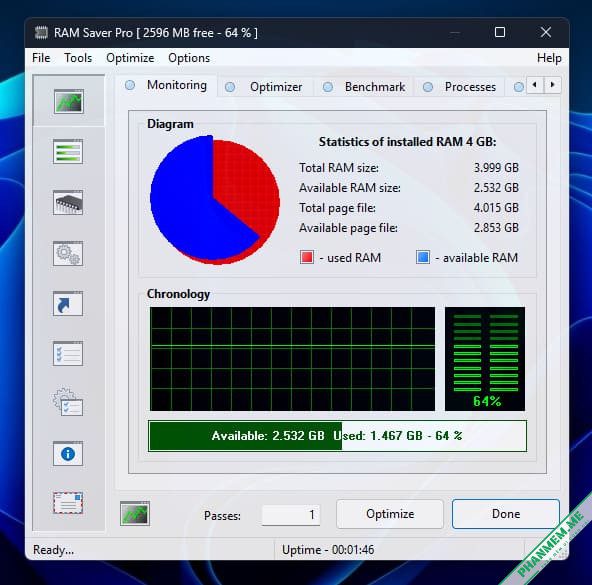Select the shortcut arrow sidebar icon

point(68,303)
